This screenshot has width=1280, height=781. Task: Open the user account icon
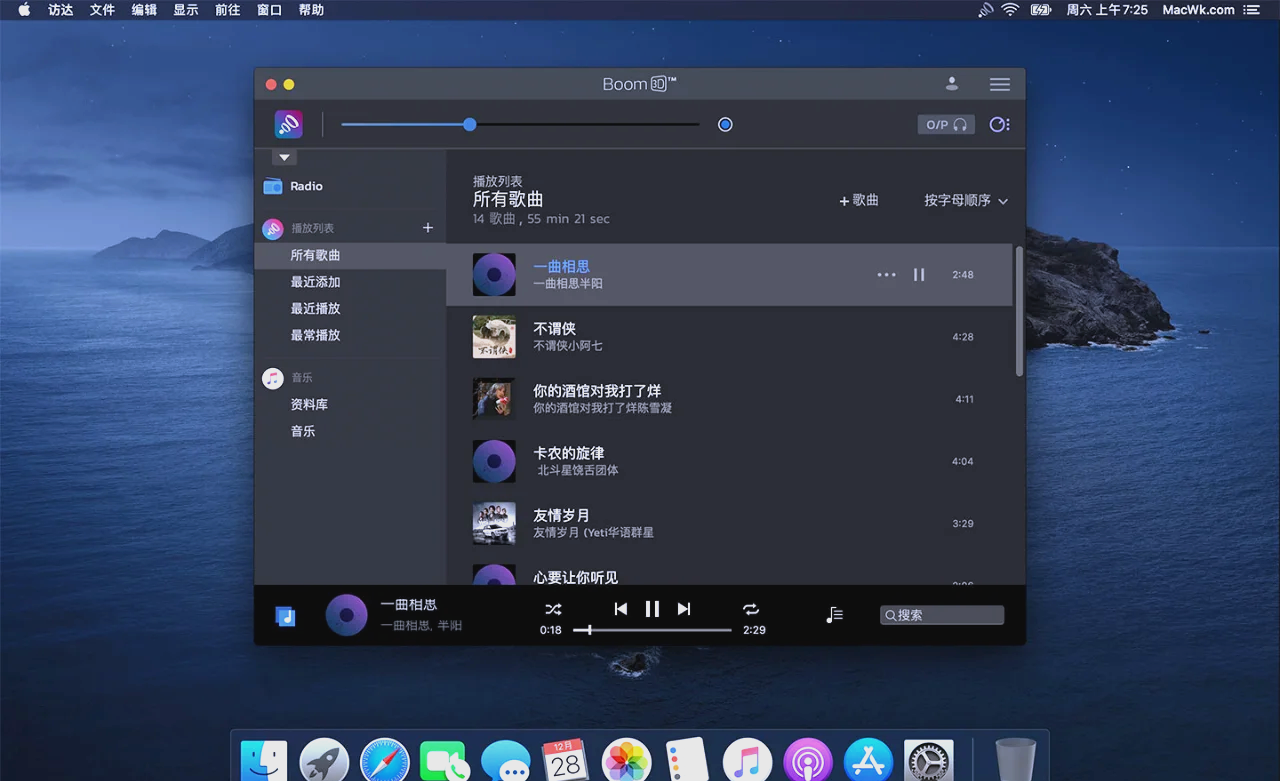951,84
